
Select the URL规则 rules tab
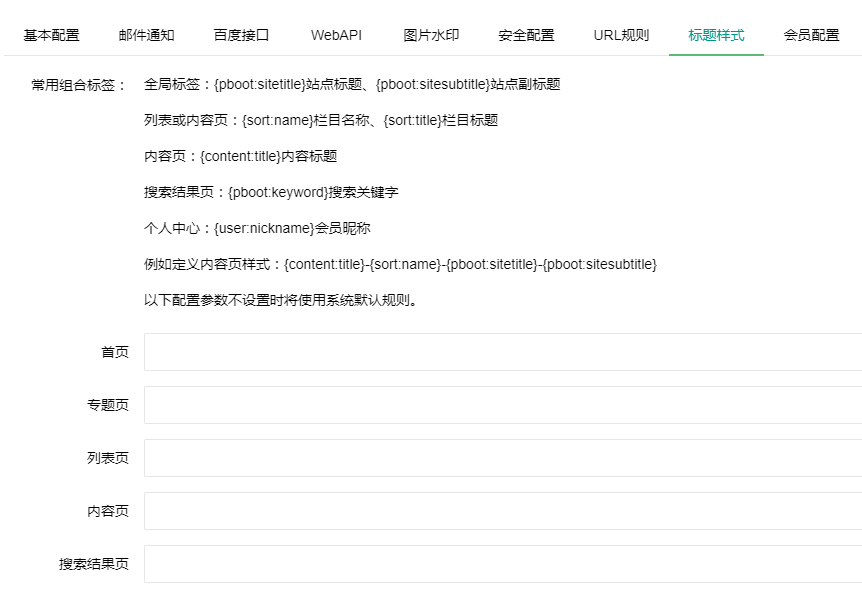click(621, 32)
